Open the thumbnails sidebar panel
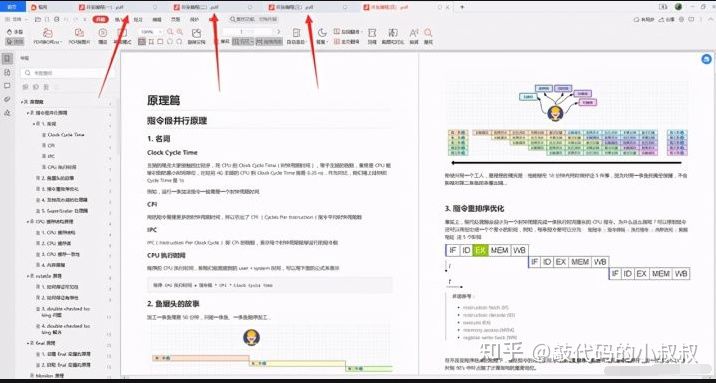The image size is (716, 383). (x=7, y=73)
